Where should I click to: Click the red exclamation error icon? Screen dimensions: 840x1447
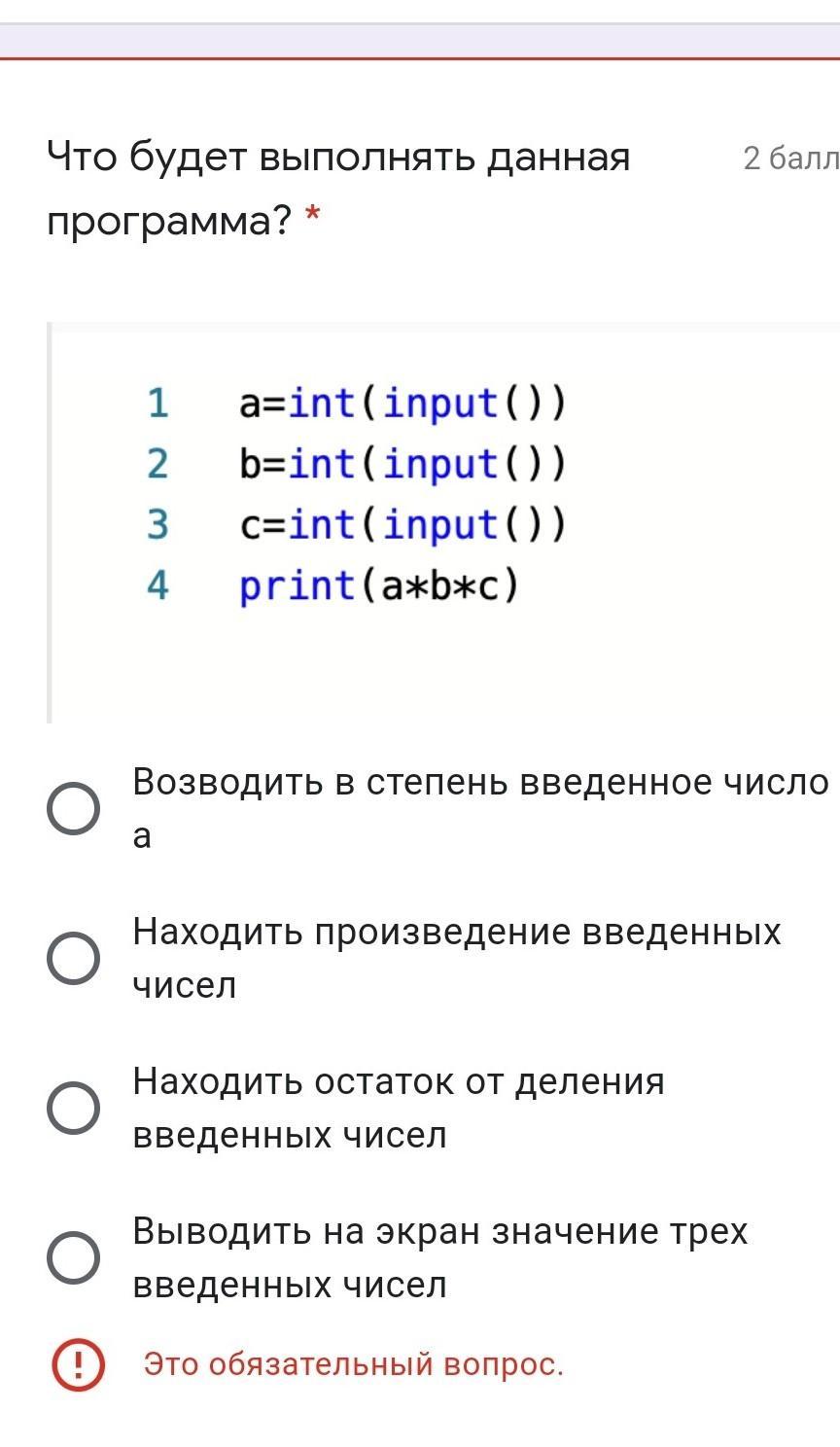(x=77, y=1364)
